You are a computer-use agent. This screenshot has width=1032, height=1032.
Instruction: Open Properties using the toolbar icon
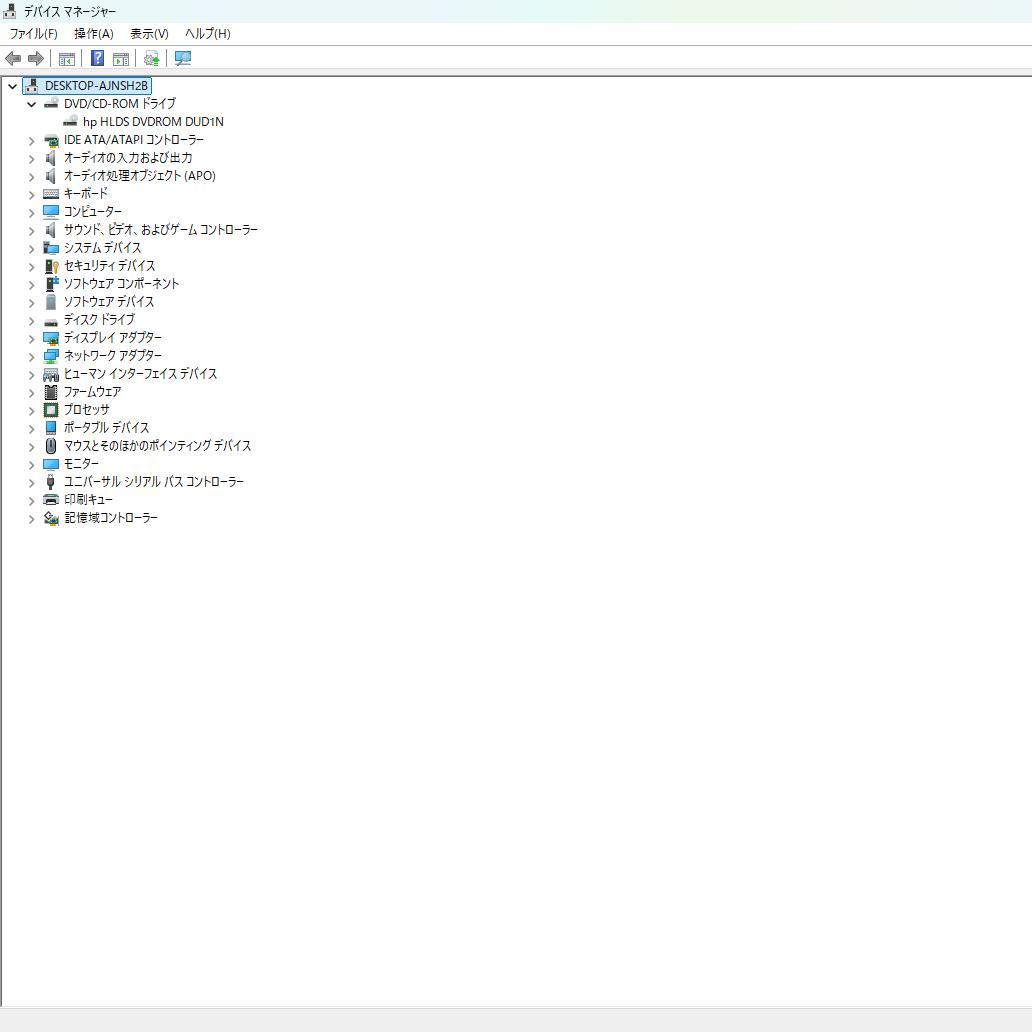coord(121,58)
